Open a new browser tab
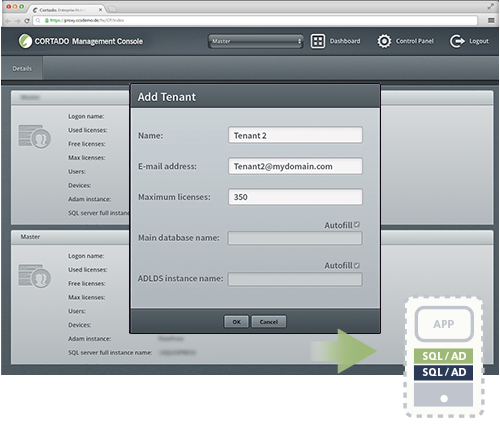500x430 pixels. tap(112, 9)
